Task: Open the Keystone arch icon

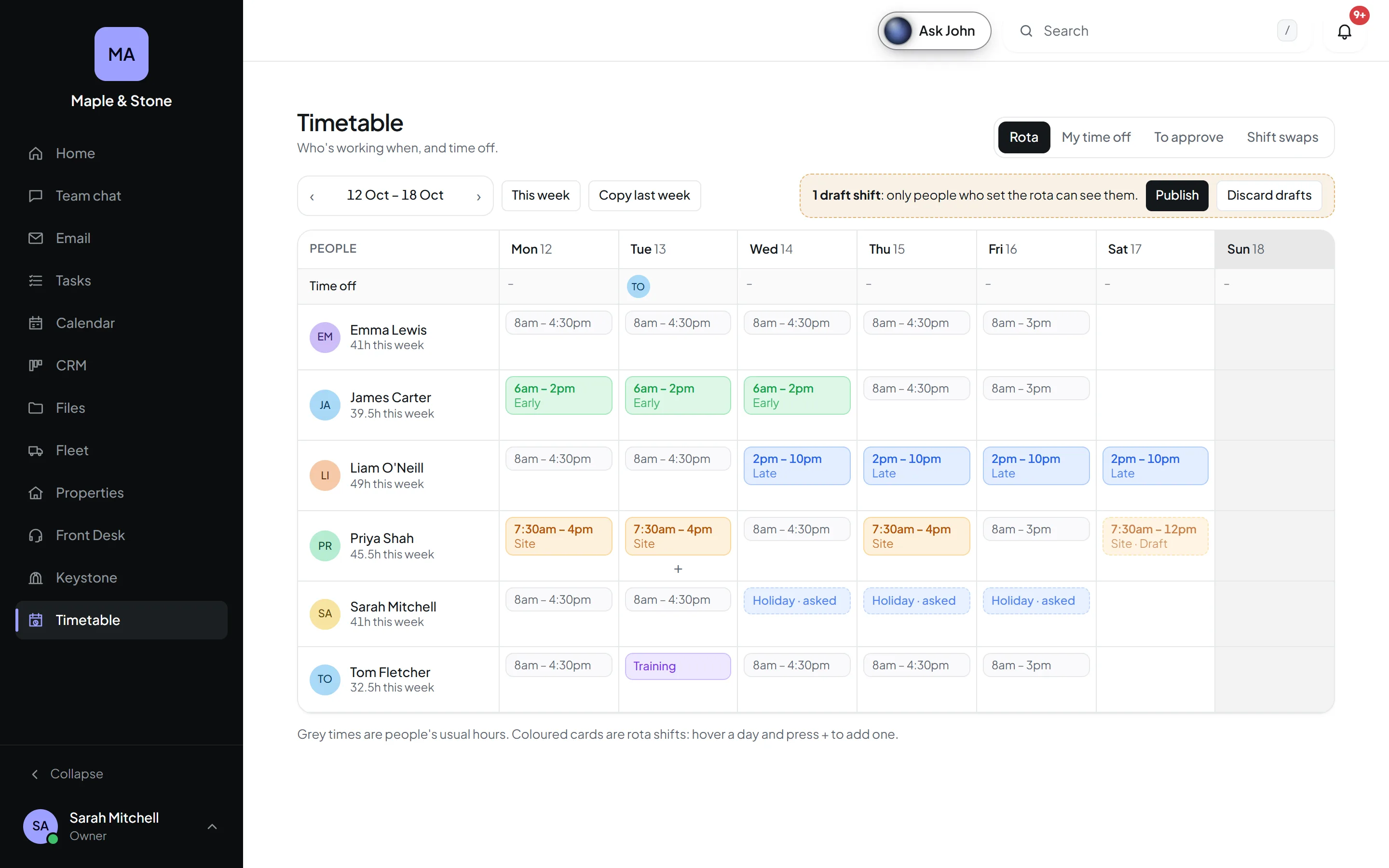Action: click(x=36, y=578)
